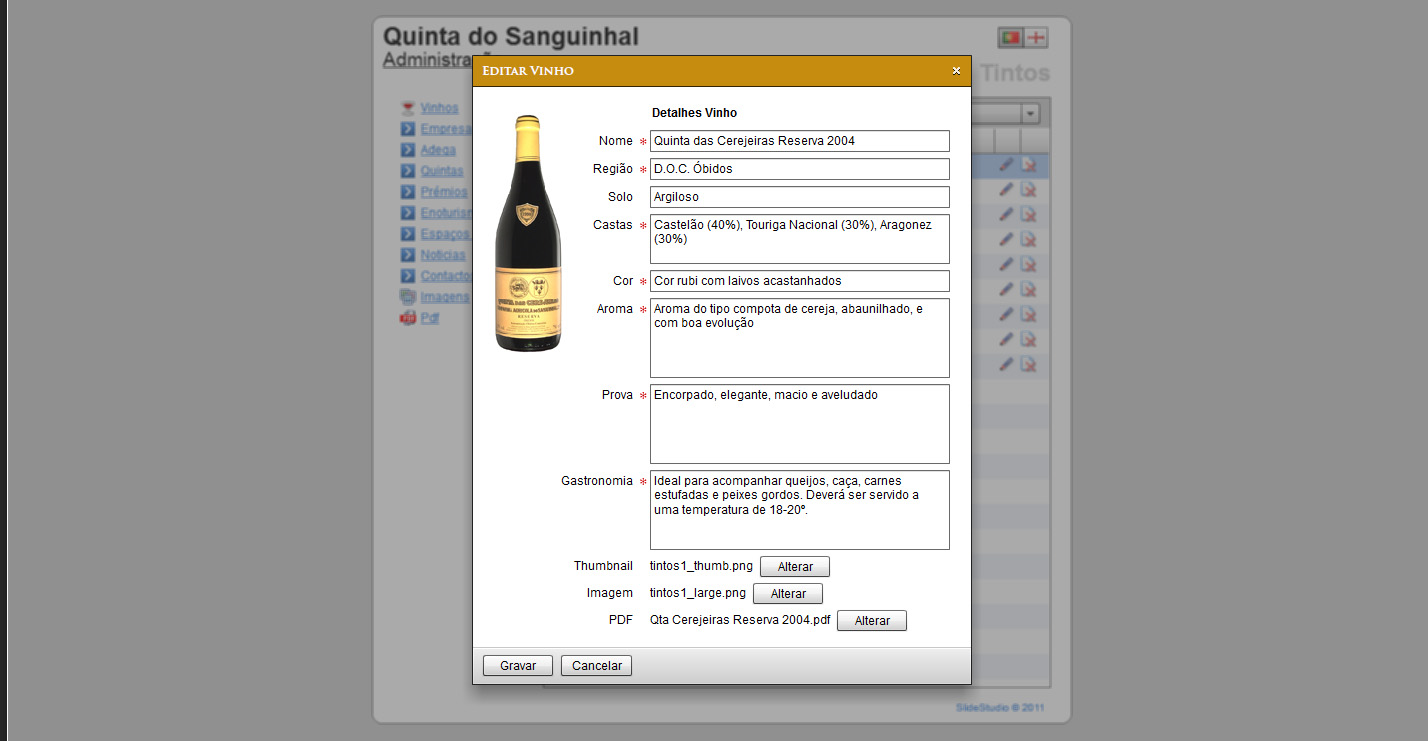Viewport: 1428px width, 741px height.
Task: Click Alterar beside tintos1_large.png
Action: coord(788,594)
